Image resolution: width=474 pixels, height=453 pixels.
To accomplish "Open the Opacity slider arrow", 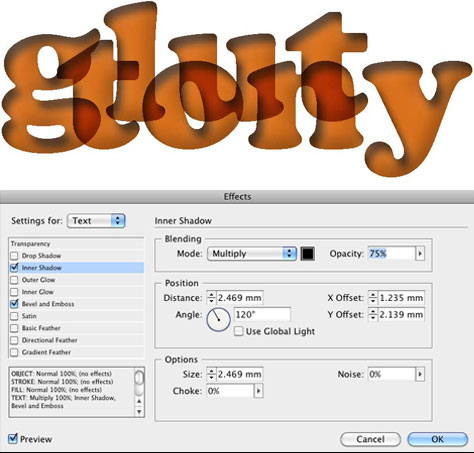I will [420, 254].
